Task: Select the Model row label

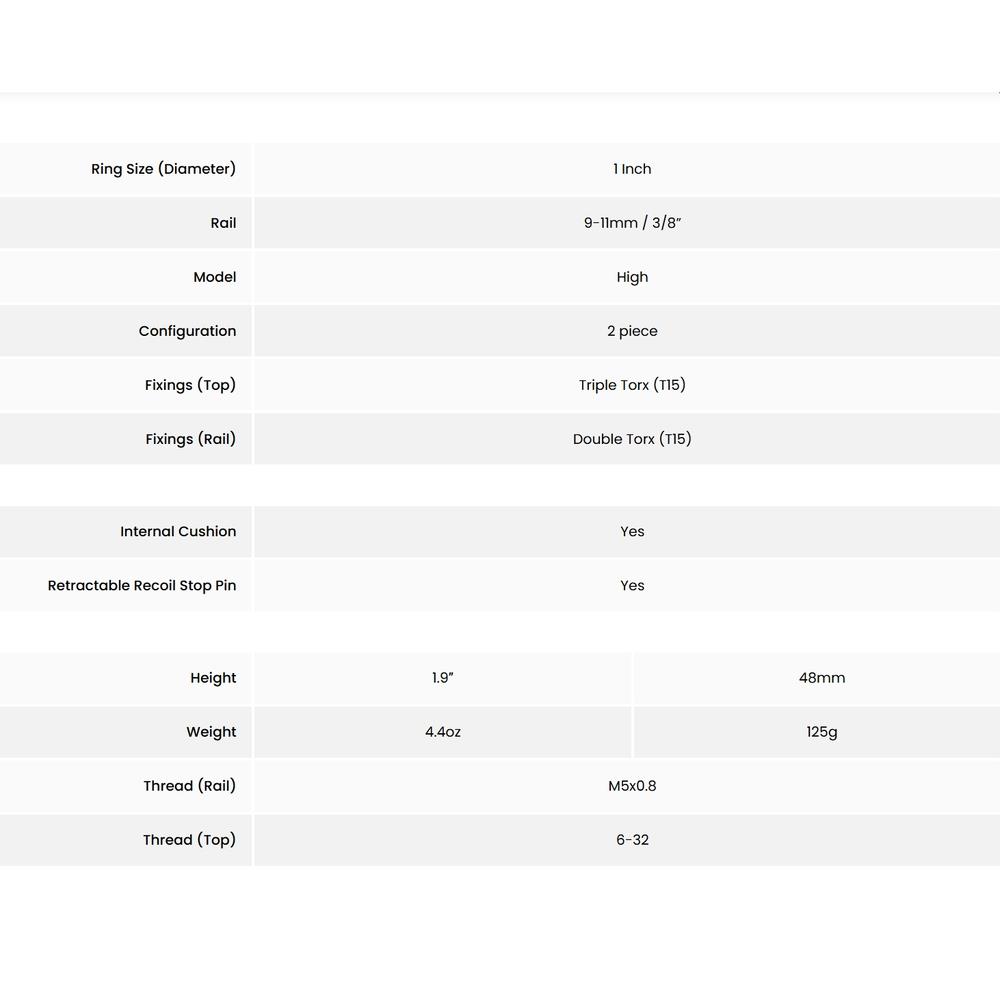Action: (x=215, y=277)
